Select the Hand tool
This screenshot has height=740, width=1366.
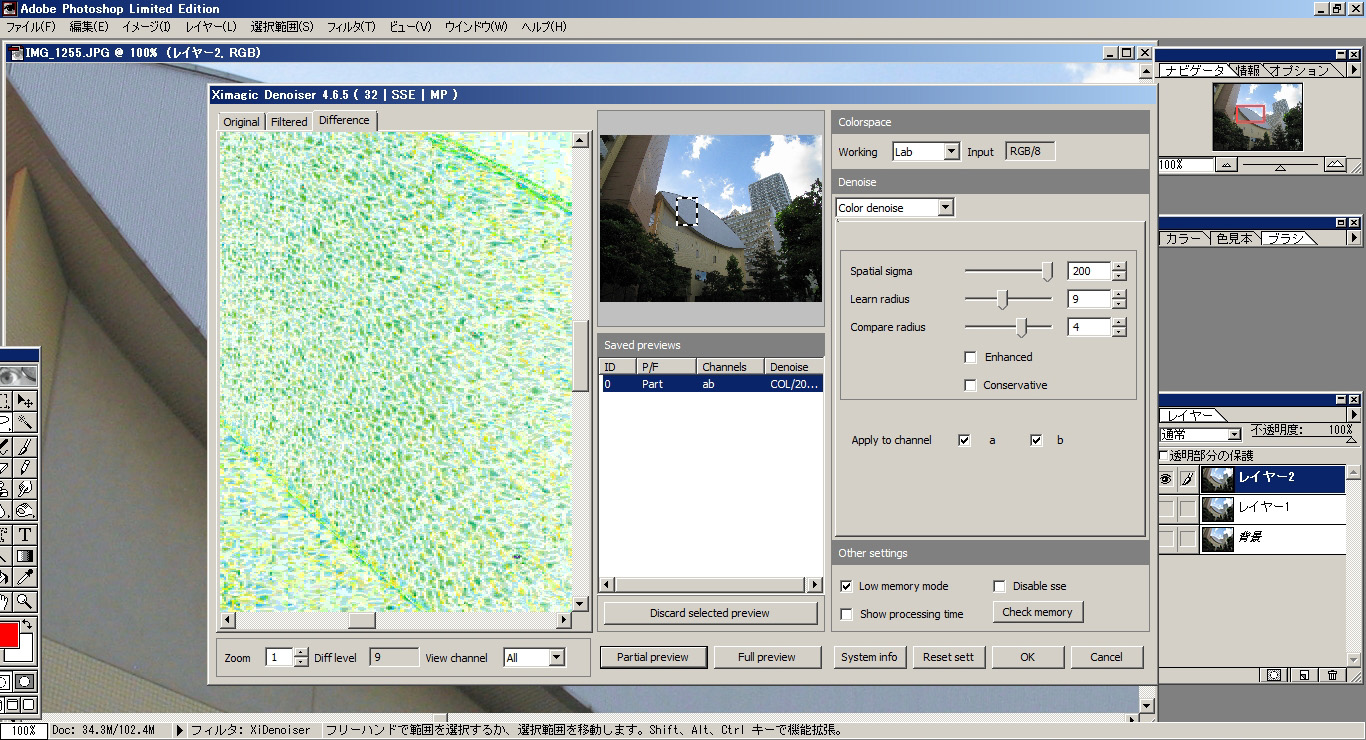[5, 601]
